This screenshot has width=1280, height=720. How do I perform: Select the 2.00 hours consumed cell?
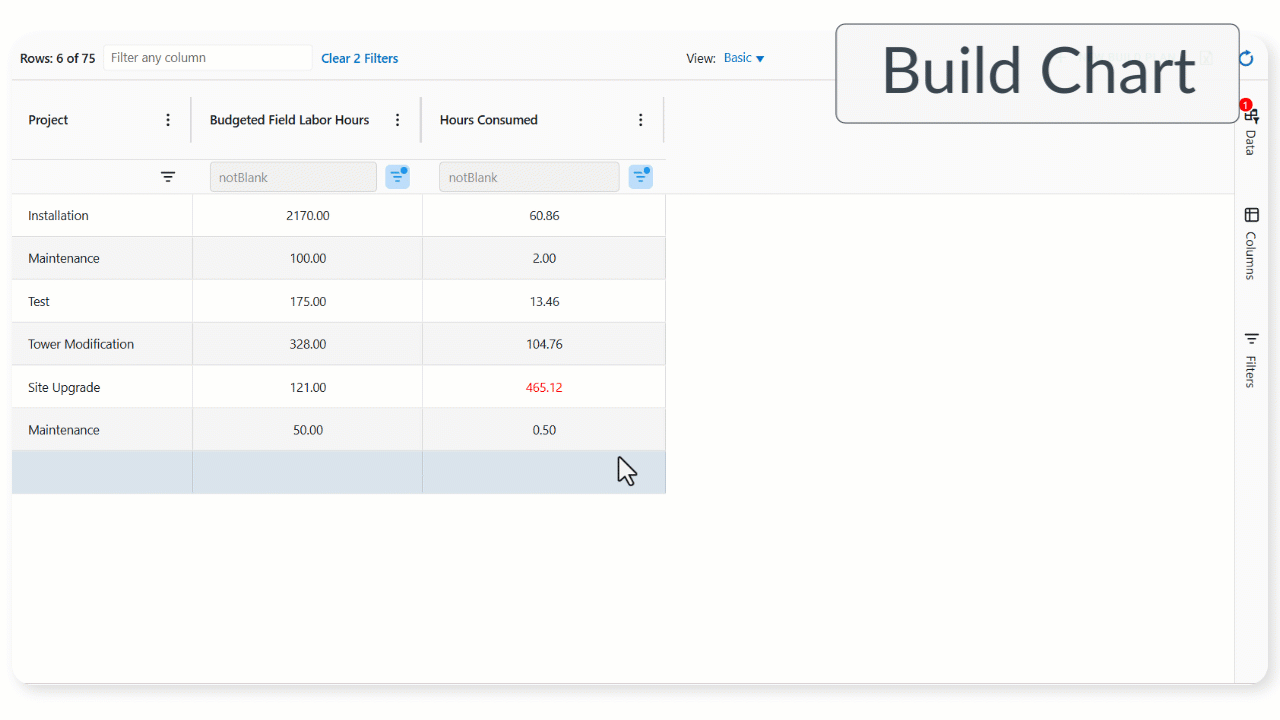[x=544, y=258]
